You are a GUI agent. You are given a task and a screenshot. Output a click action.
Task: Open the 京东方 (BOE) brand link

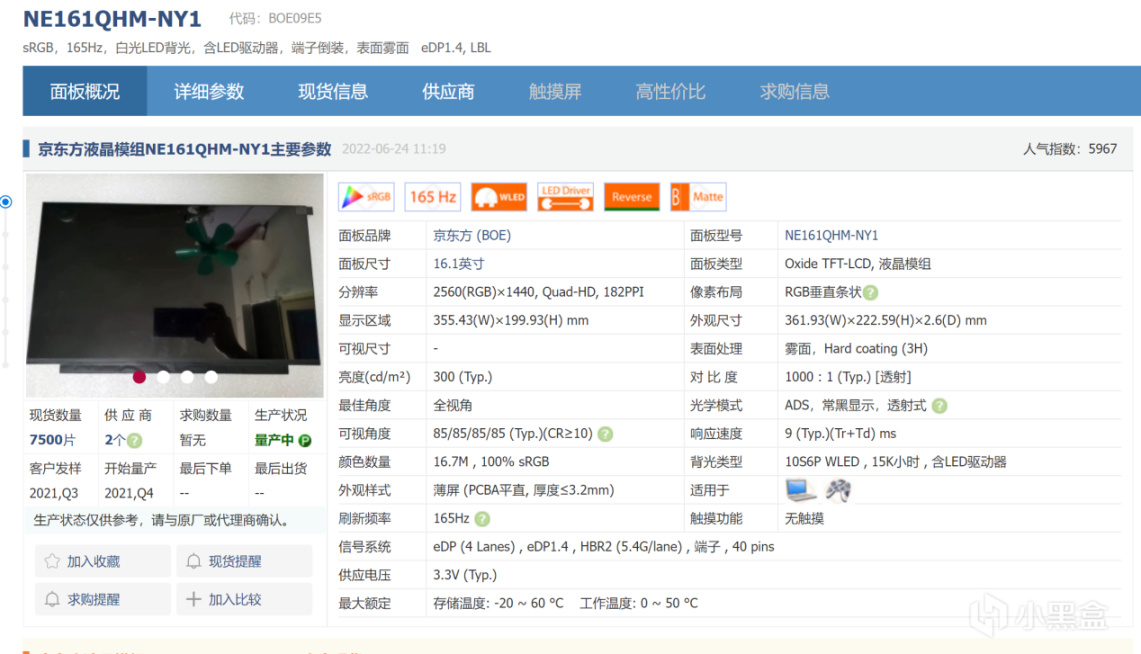(x=472, y=236)
